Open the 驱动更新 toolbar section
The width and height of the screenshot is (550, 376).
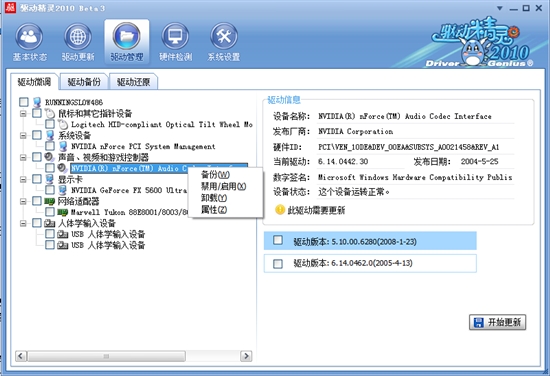(78, 42)
